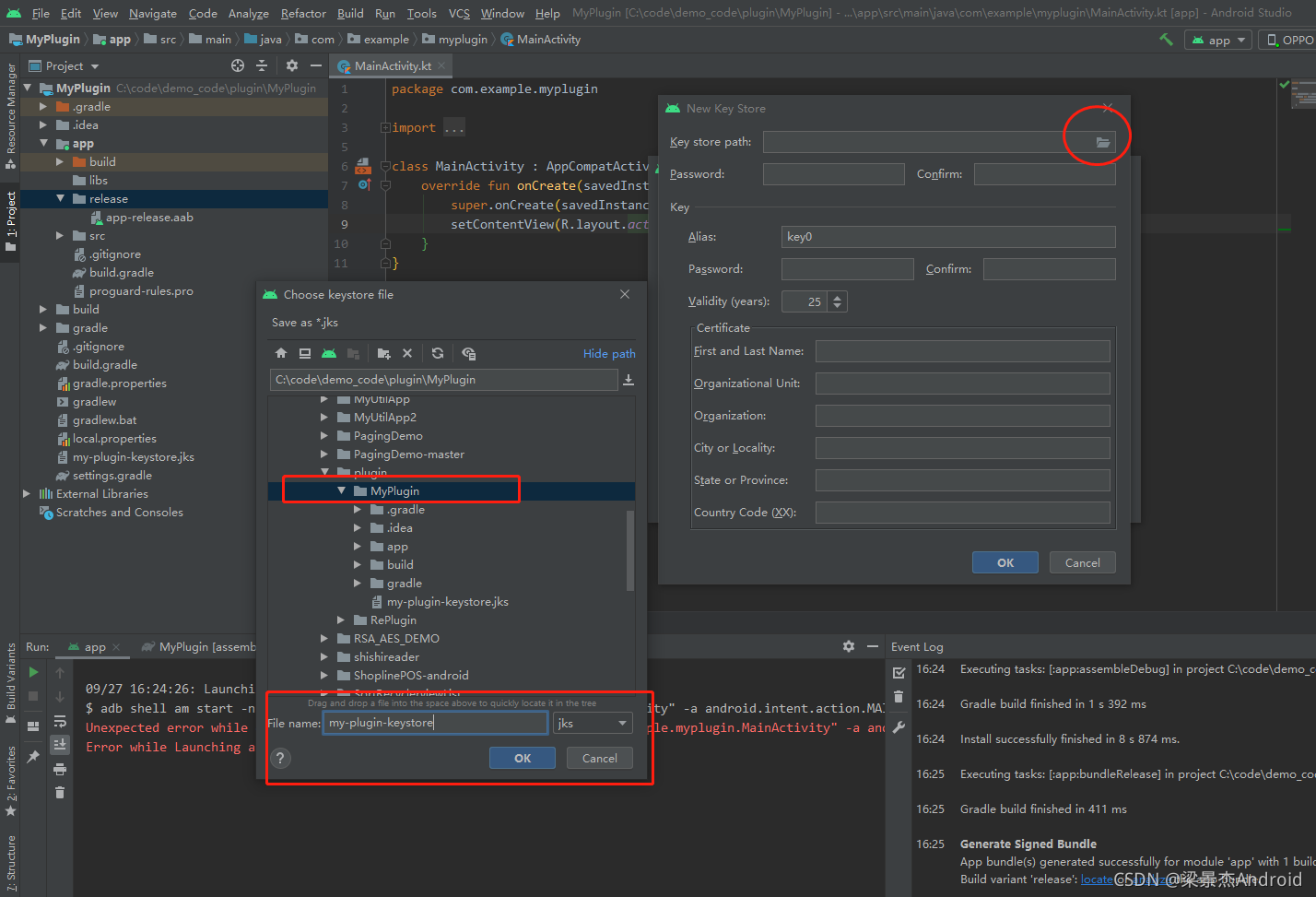Click Event Log mark all read icon
The image size is (1316, 897).
899,672
